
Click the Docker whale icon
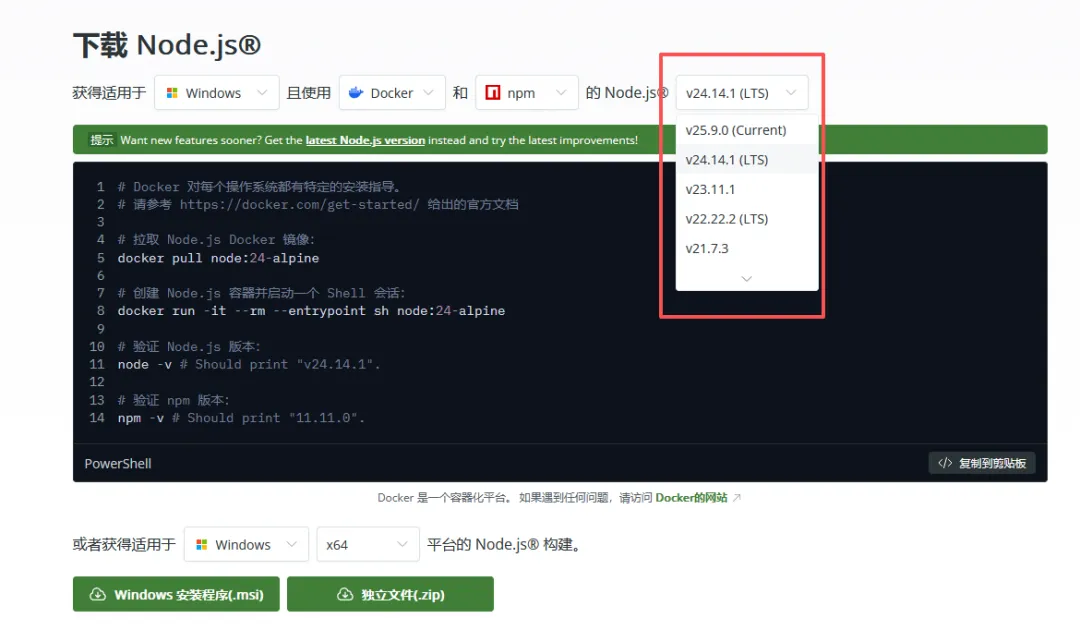tap(355, 92)
